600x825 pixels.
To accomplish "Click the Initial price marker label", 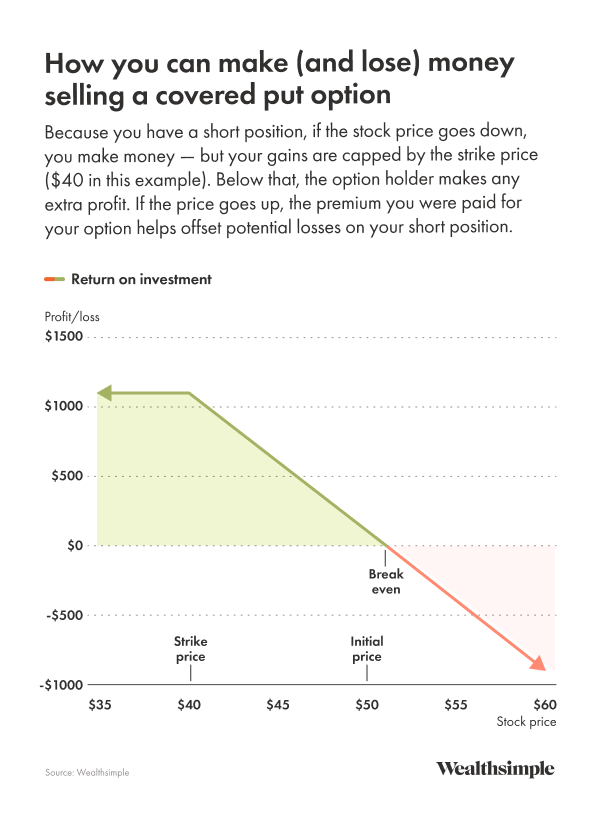I will point(366,649).
